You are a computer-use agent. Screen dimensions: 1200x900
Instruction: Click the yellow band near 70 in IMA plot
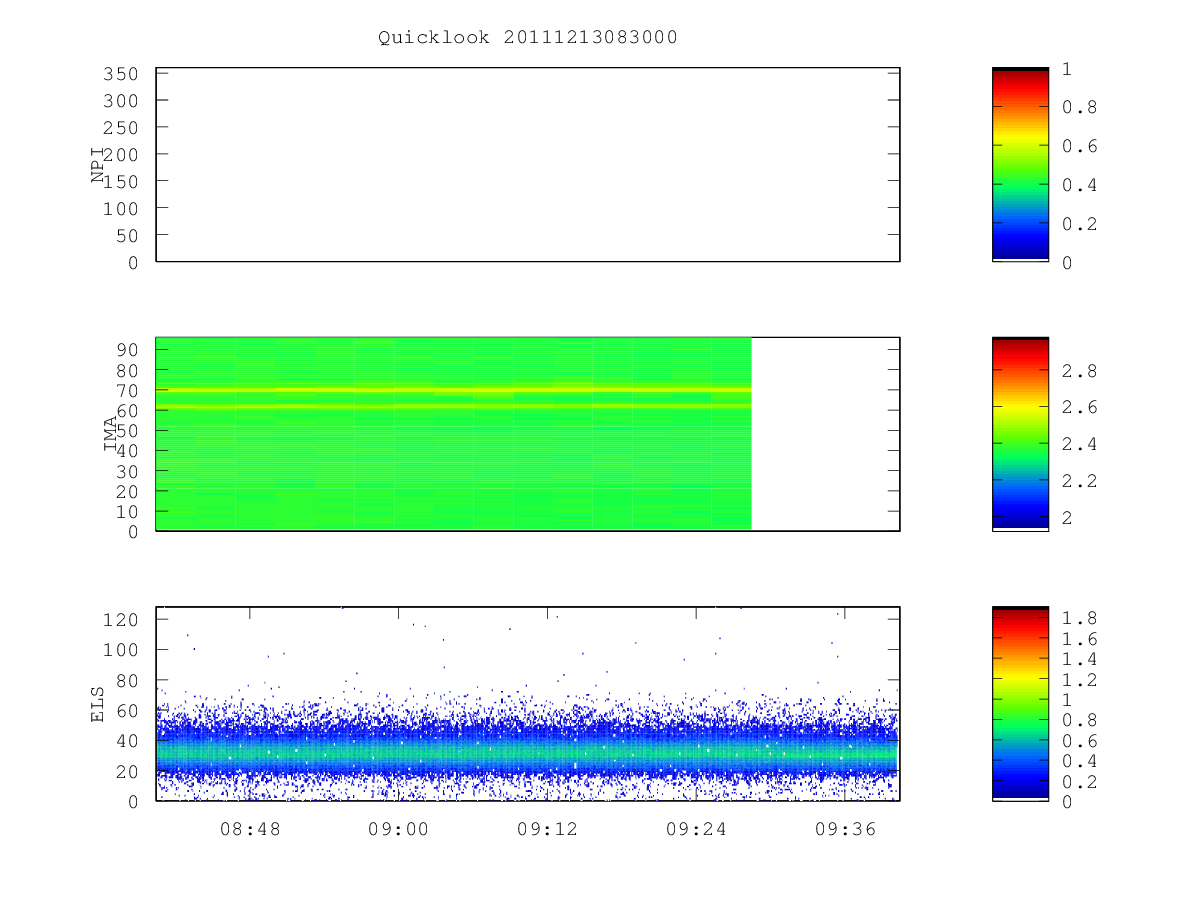tap(453, 390)
